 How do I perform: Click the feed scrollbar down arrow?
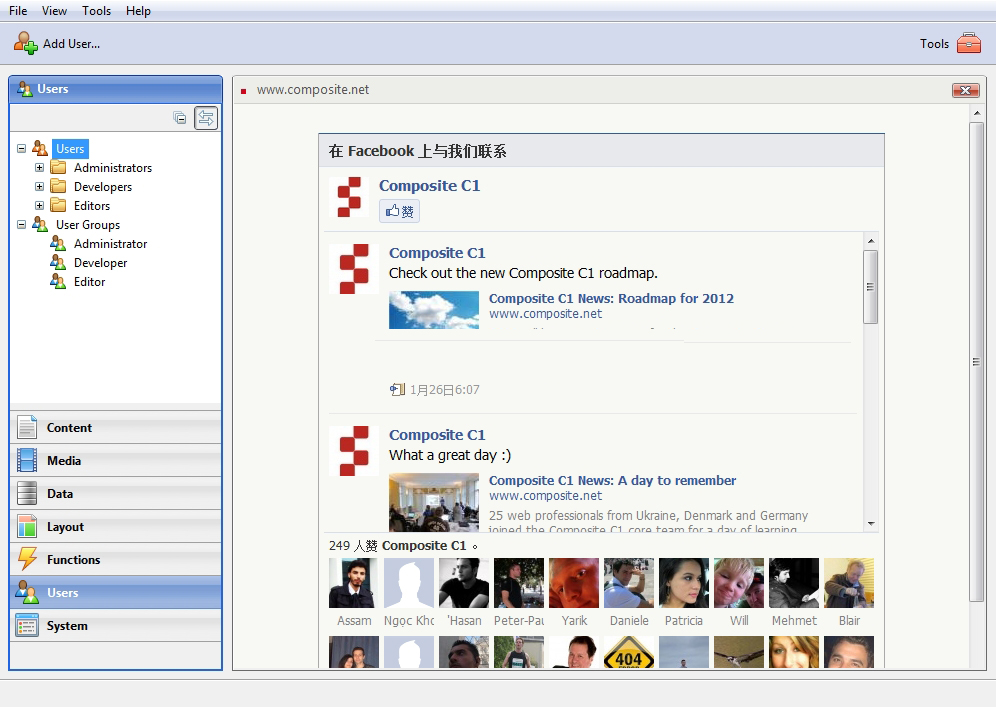tap(871, 524)
